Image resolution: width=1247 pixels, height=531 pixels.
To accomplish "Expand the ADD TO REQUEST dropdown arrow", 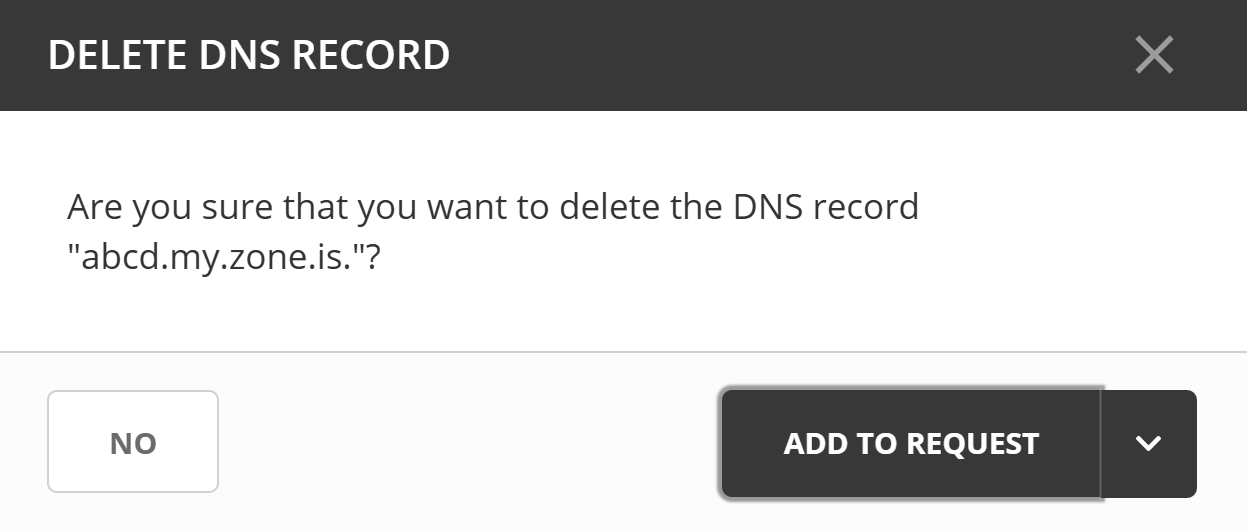I will 1149,443.
